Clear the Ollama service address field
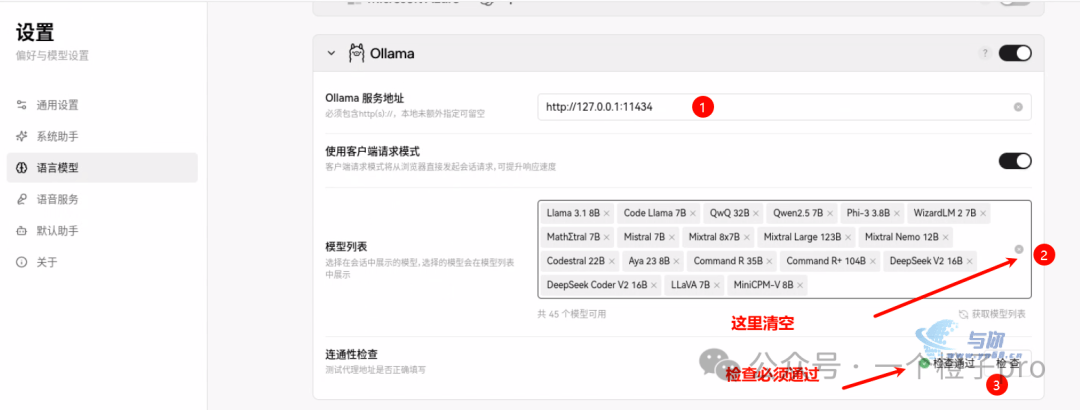Screen dimensions: 1080x410 pyautogui.click(x=1018, y=107)
